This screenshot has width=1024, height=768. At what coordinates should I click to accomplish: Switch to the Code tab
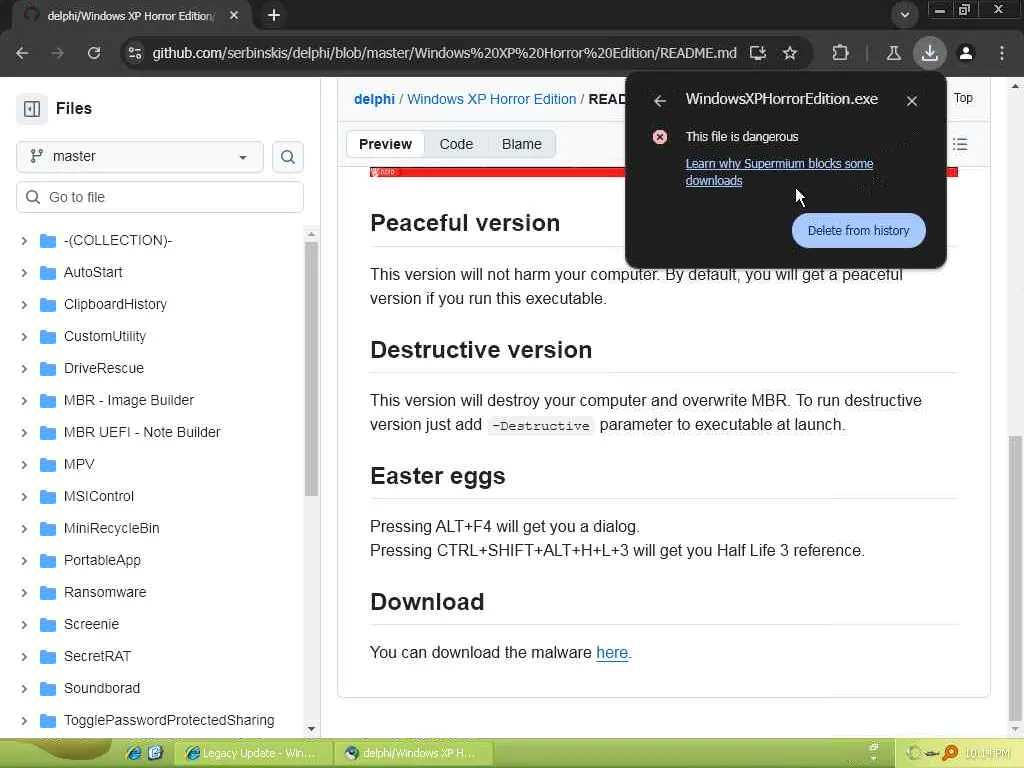pyautogui.click(x=456, y=144)
